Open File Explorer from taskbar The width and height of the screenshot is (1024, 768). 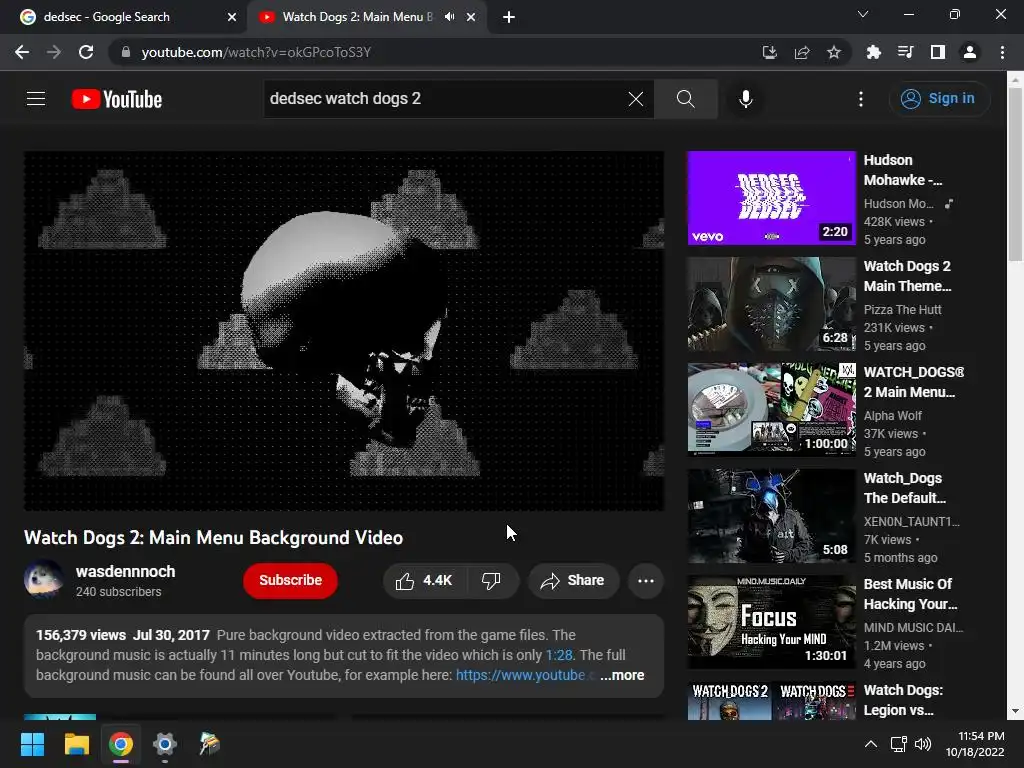[x=76, y=744]
